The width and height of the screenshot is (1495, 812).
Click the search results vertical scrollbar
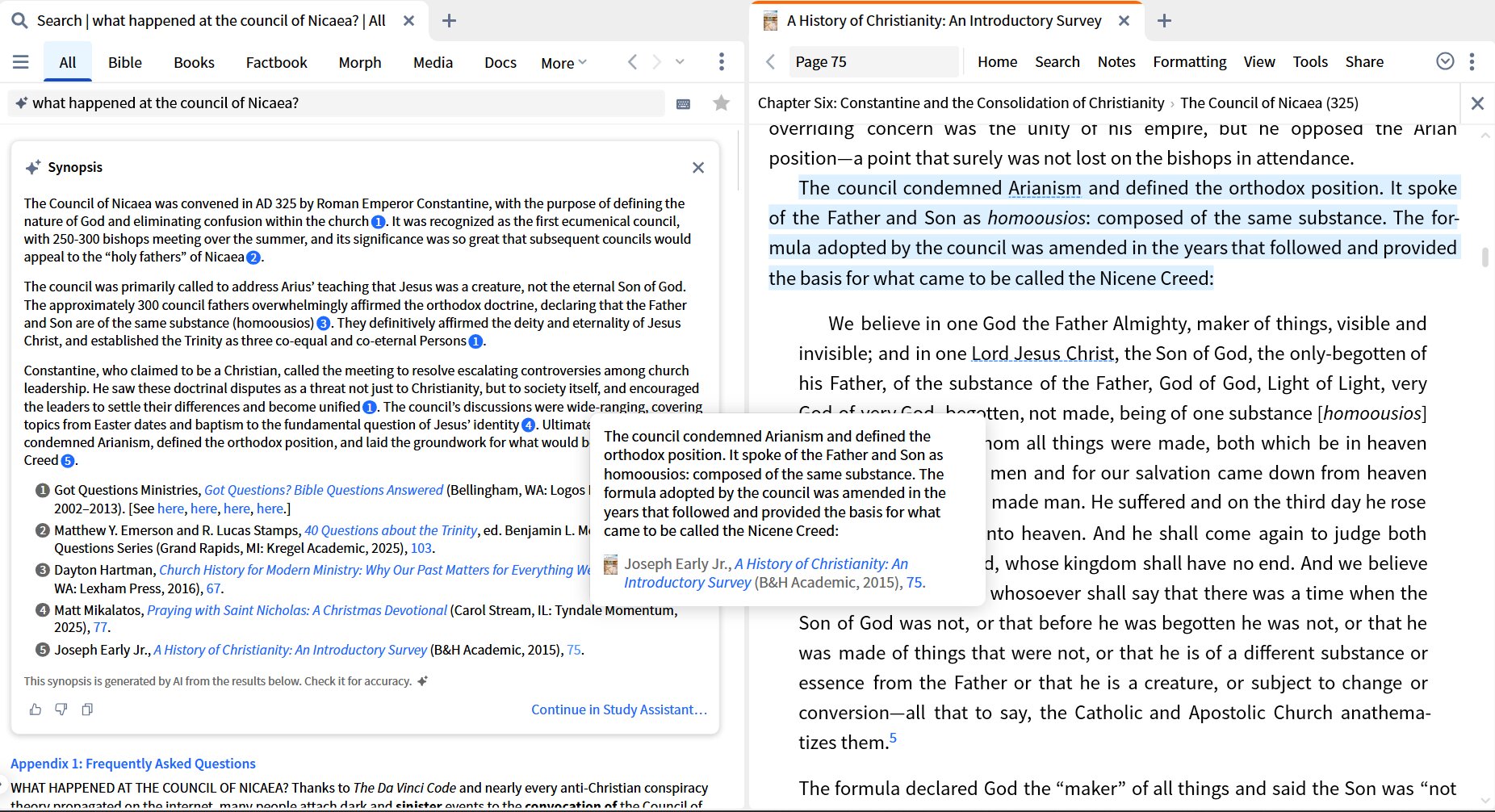pyautogui.click(x=739, y=161)
